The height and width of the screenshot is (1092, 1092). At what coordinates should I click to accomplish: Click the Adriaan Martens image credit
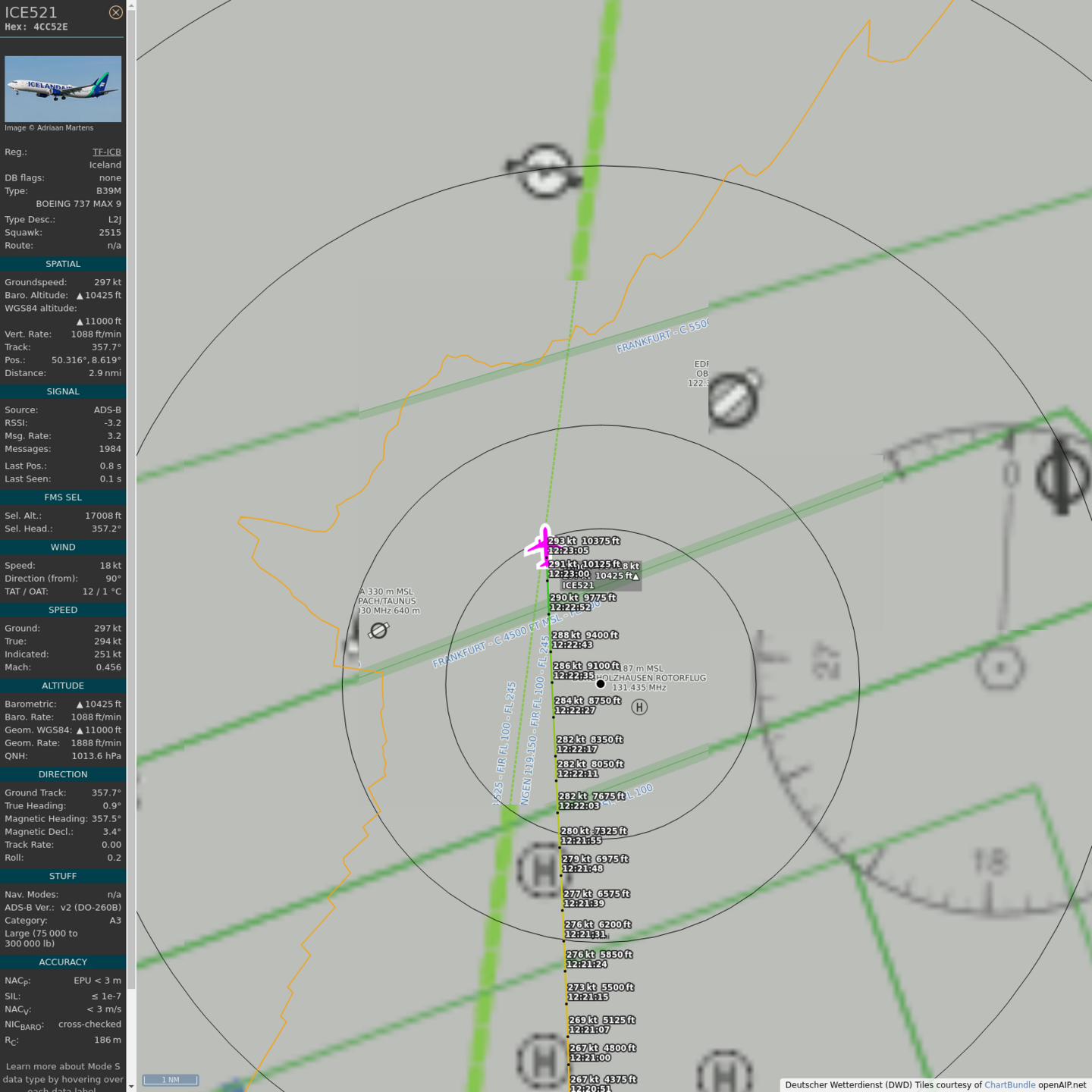tap(49, 128)
